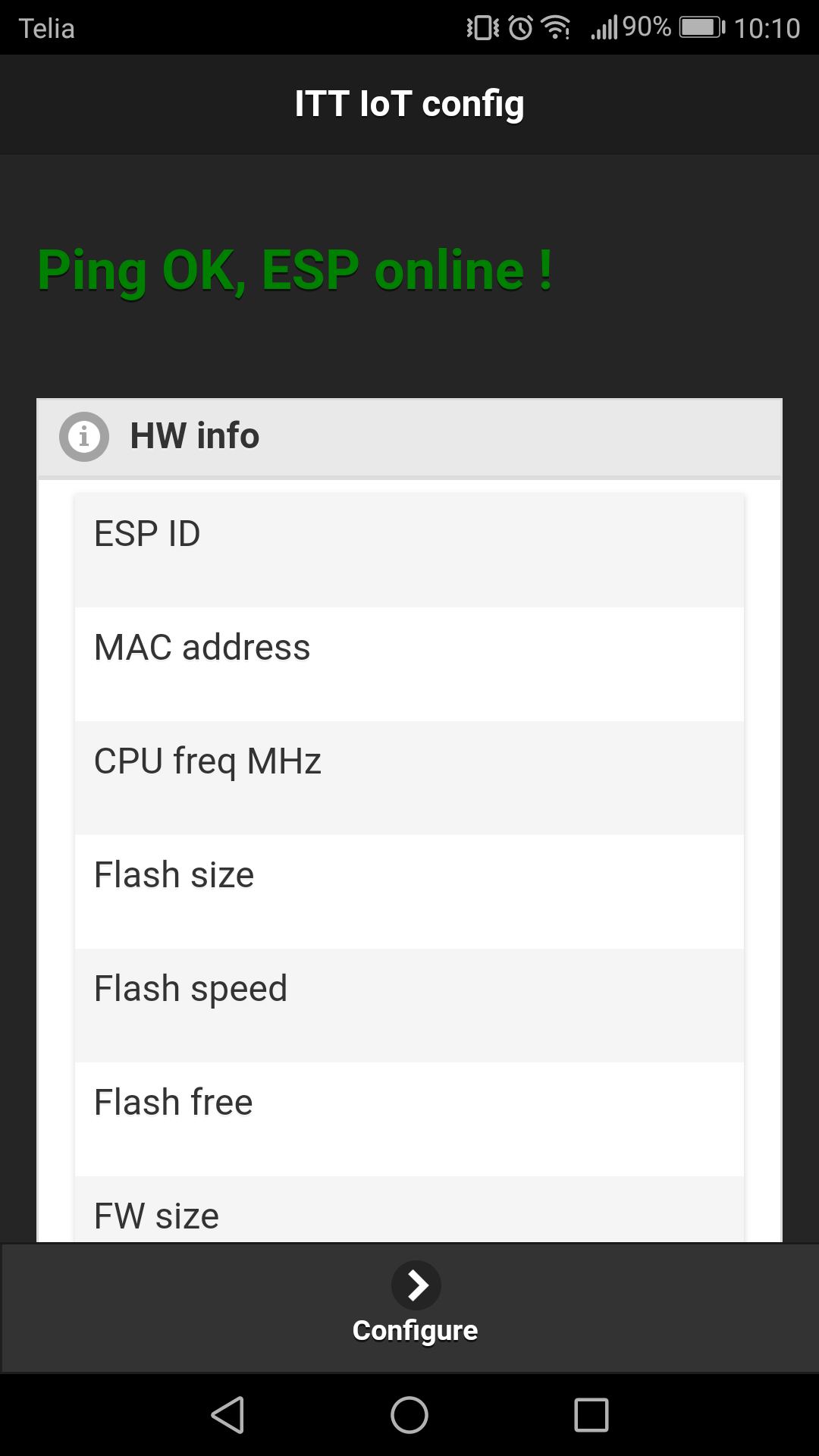Tap the FW size row
819x1456 pixels.
point(409,1212)
